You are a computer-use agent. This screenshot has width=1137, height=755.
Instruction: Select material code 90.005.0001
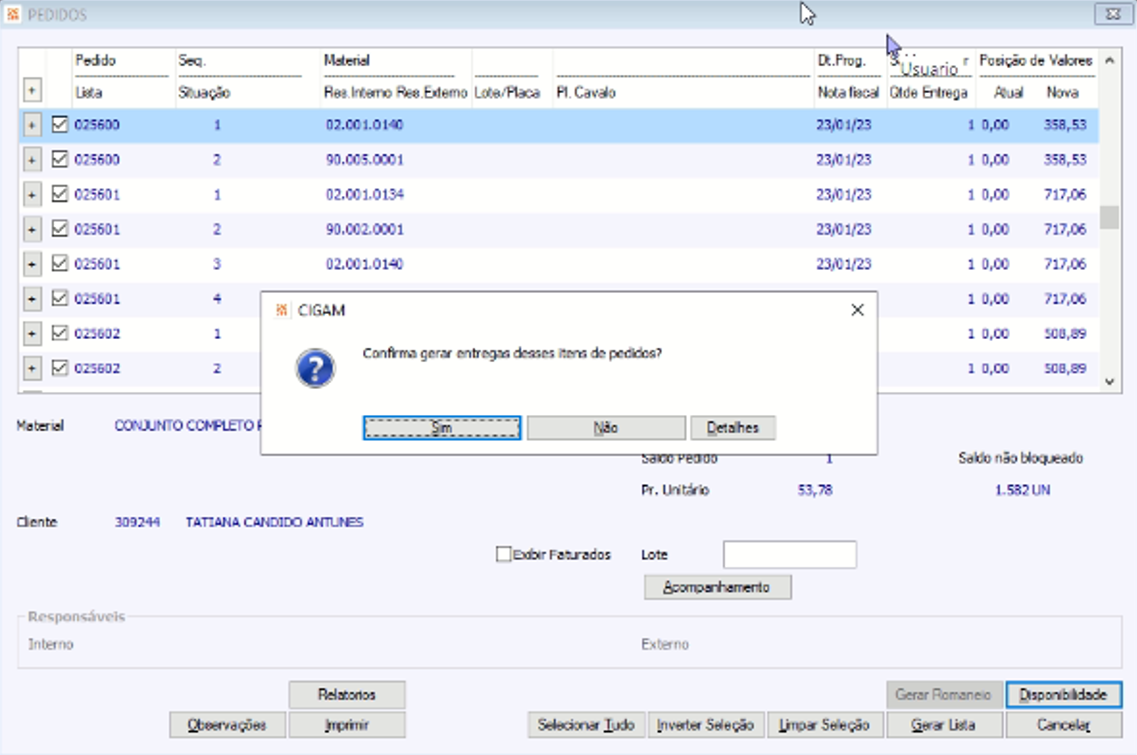tap(364, 160)
